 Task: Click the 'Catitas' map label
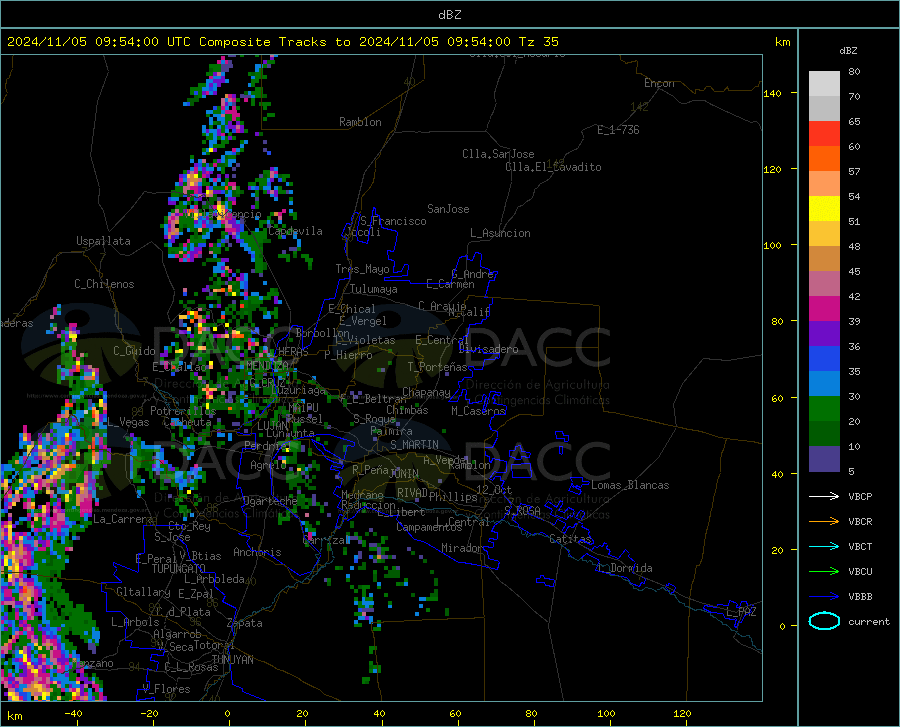570,539
